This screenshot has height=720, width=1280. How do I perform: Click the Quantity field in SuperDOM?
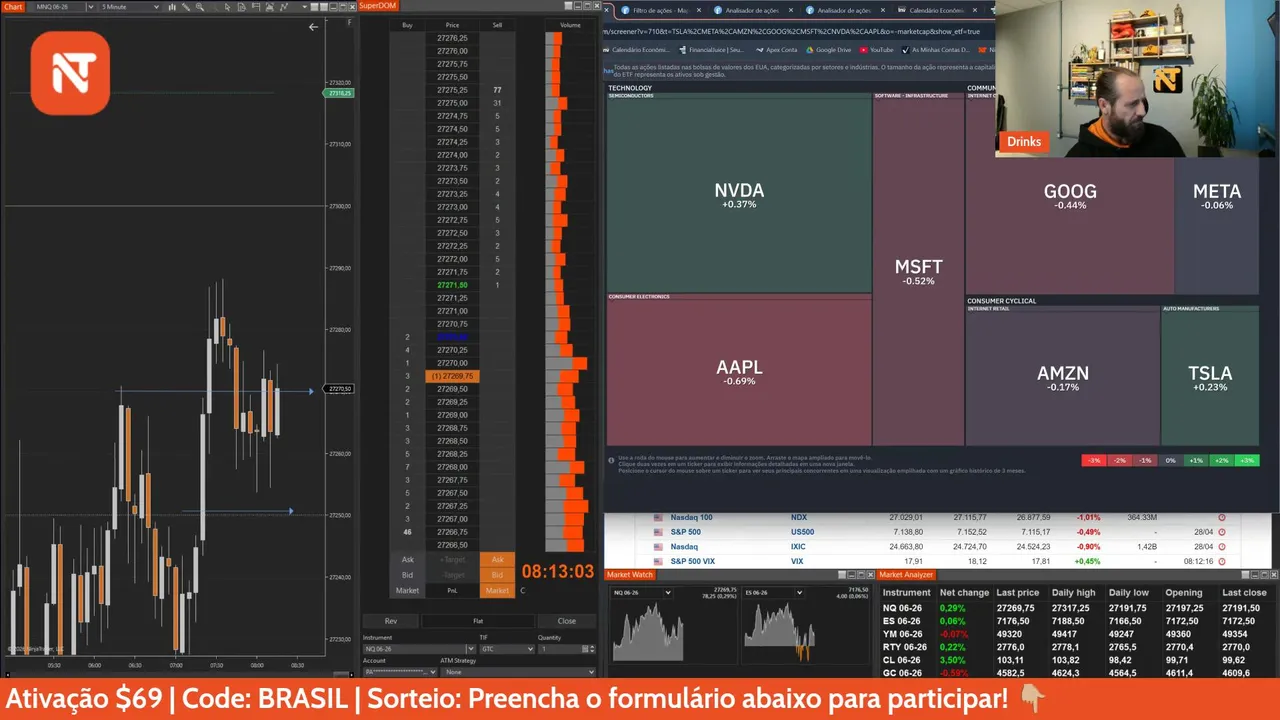click(x=567, y=649)
